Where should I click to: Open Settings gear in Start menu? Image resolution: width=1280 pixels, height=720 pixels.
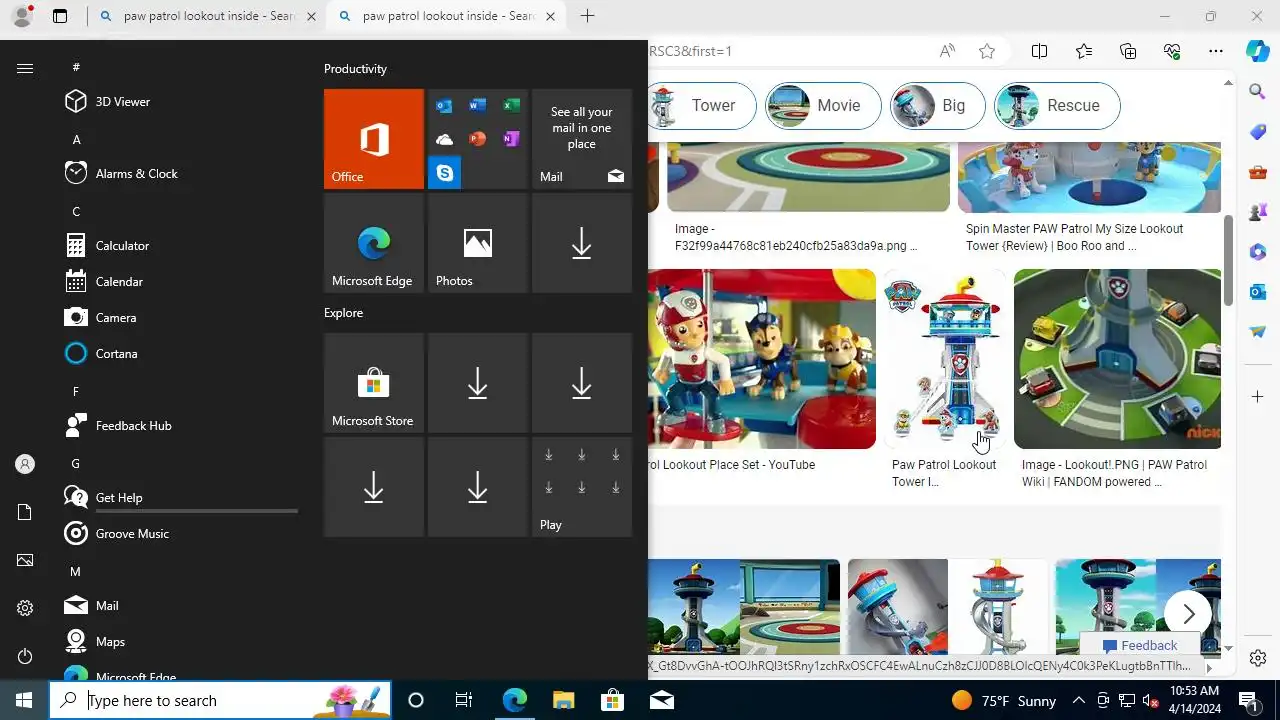pos(25,608)
